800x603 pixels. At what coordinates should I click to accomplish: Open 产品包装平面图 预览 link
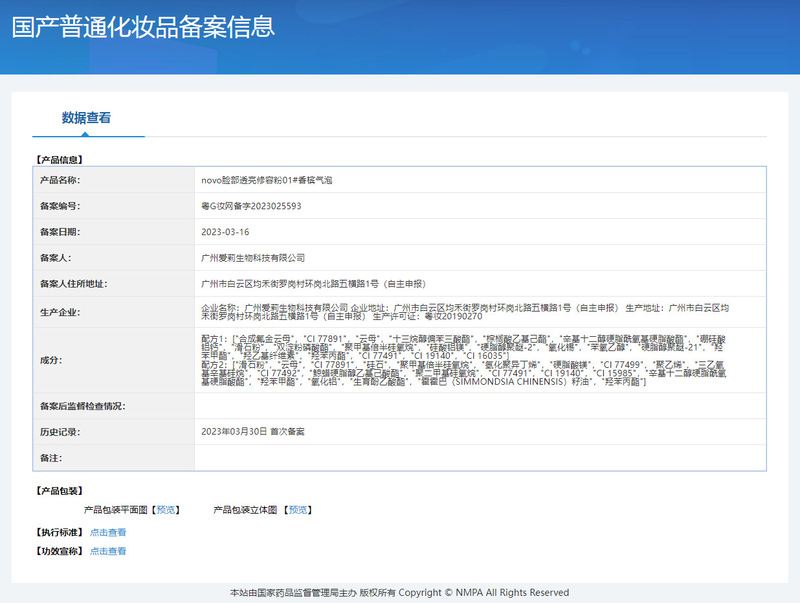pos(166,510)
